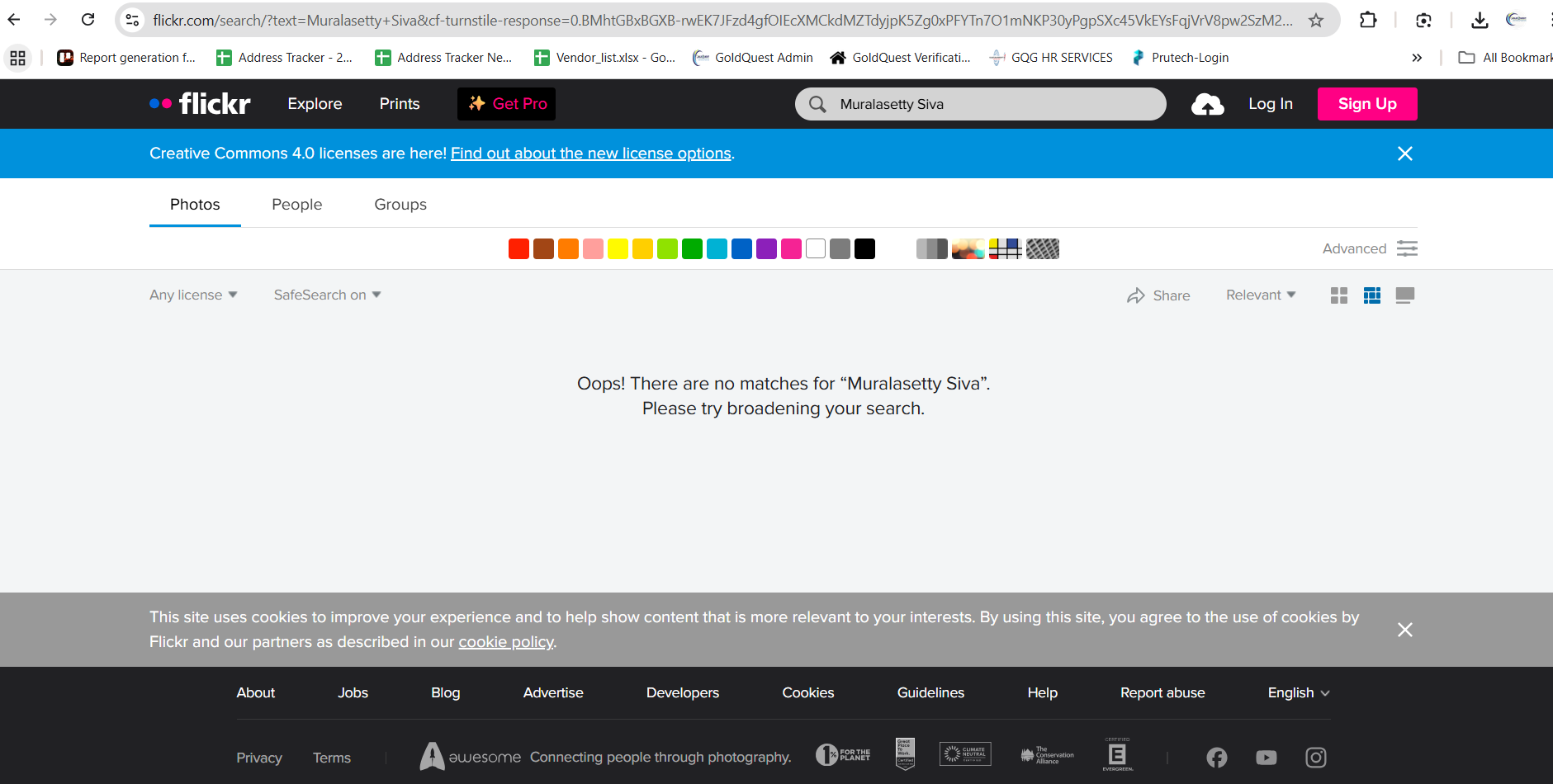Click the Awesome company logo
The image size is (1553, 784).
pos(470,757)
